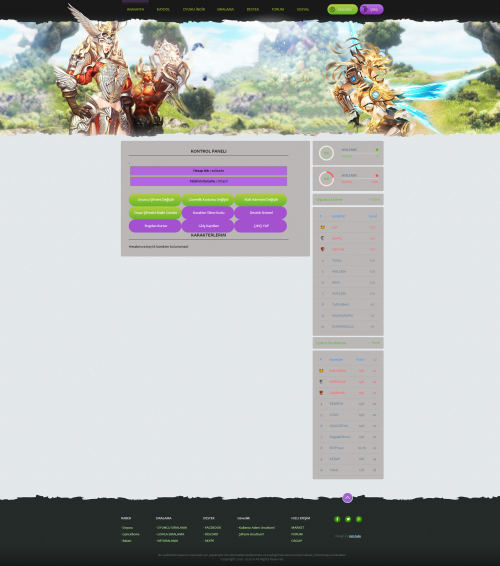Click third place trophy in guild ranking
The height and width of the screenshot is (566, 500).
click(321, 393)
